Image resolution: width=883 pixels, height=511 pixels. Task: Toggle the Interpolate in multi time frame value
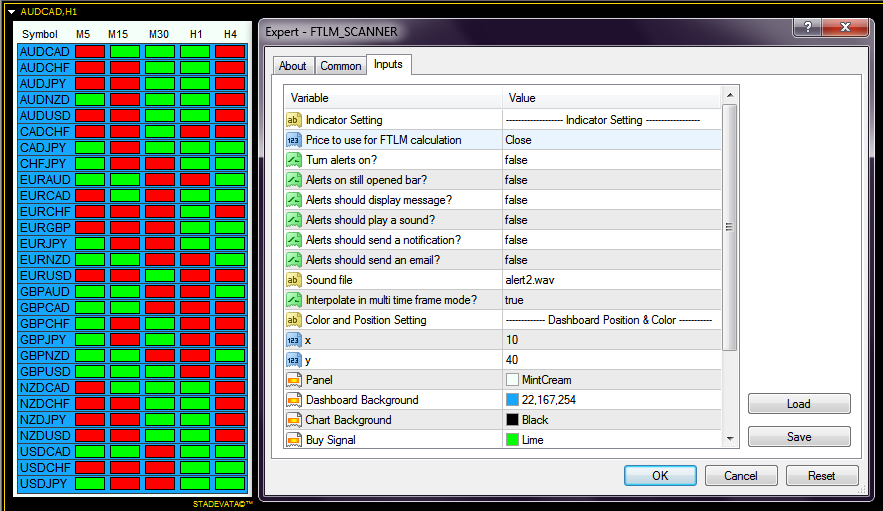click(x=611, y=300)
